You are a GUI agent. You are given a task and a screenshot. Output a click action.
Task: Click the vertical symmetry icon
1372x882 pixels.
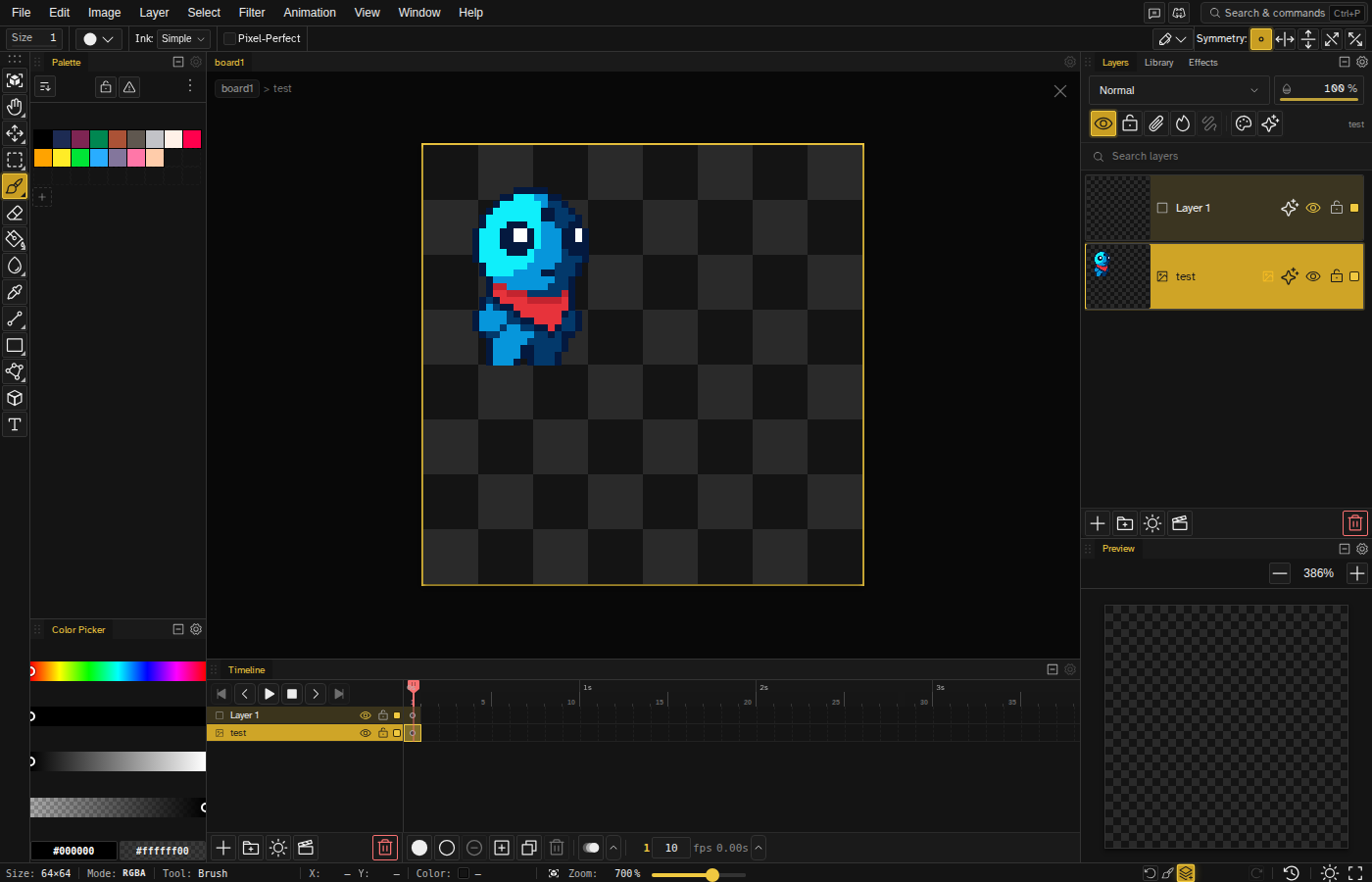(1308, 39)
